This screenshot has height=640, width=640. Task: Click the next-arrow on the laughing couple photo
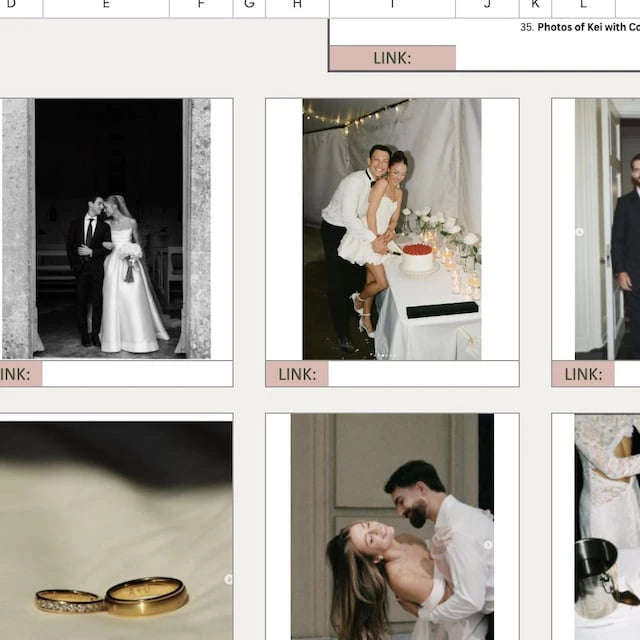pyautogui.click(x=488, y=544)
